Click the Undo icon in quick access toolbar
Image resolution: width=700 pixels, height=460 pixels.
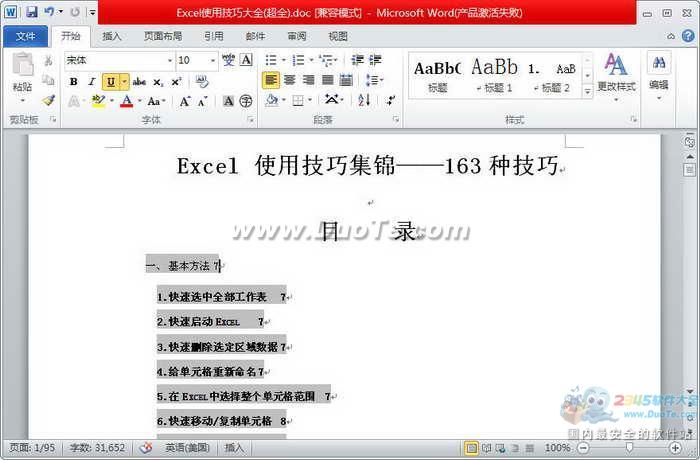(50, 12)
